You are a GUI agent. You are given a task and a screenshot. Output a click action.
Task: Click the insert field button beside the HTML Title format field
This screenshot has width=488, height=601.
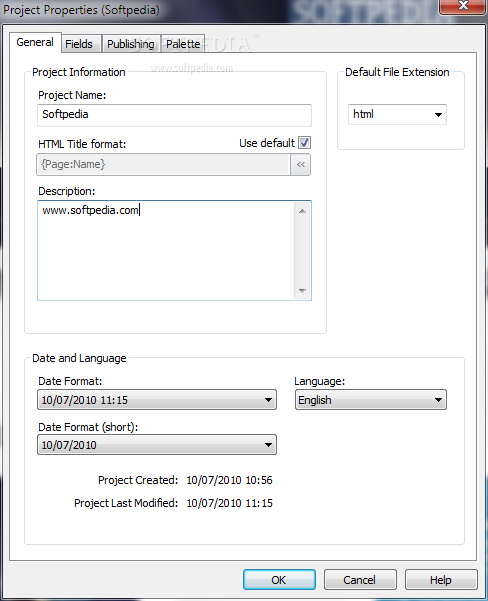(301, 165)
